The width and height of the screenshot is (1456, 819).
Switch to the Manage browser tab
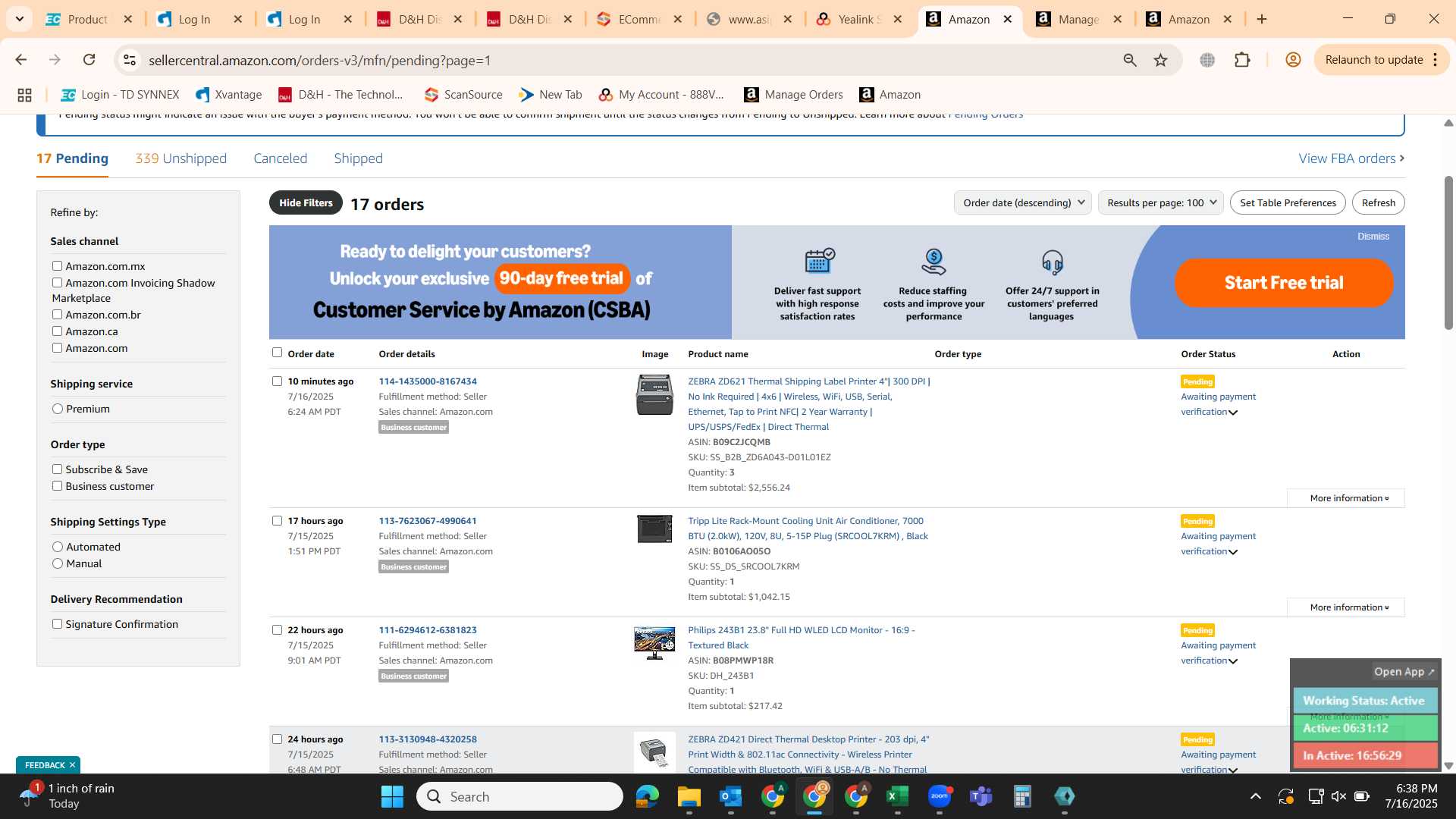click(x=1078, y=19)
